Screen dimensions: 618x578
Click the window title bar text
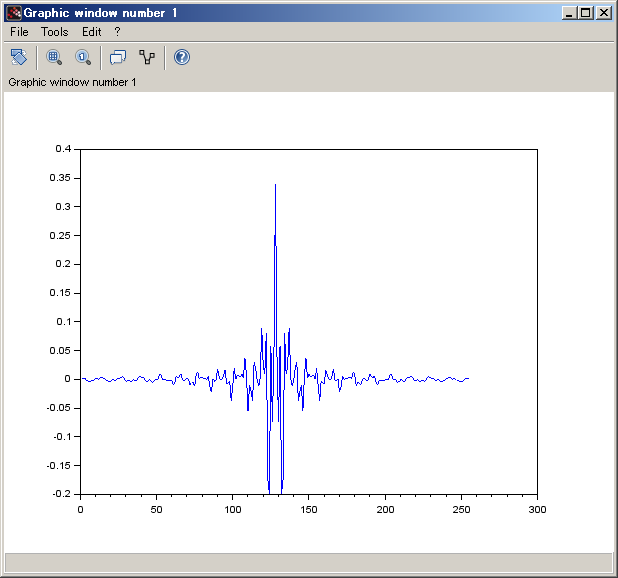click(100, 13)
